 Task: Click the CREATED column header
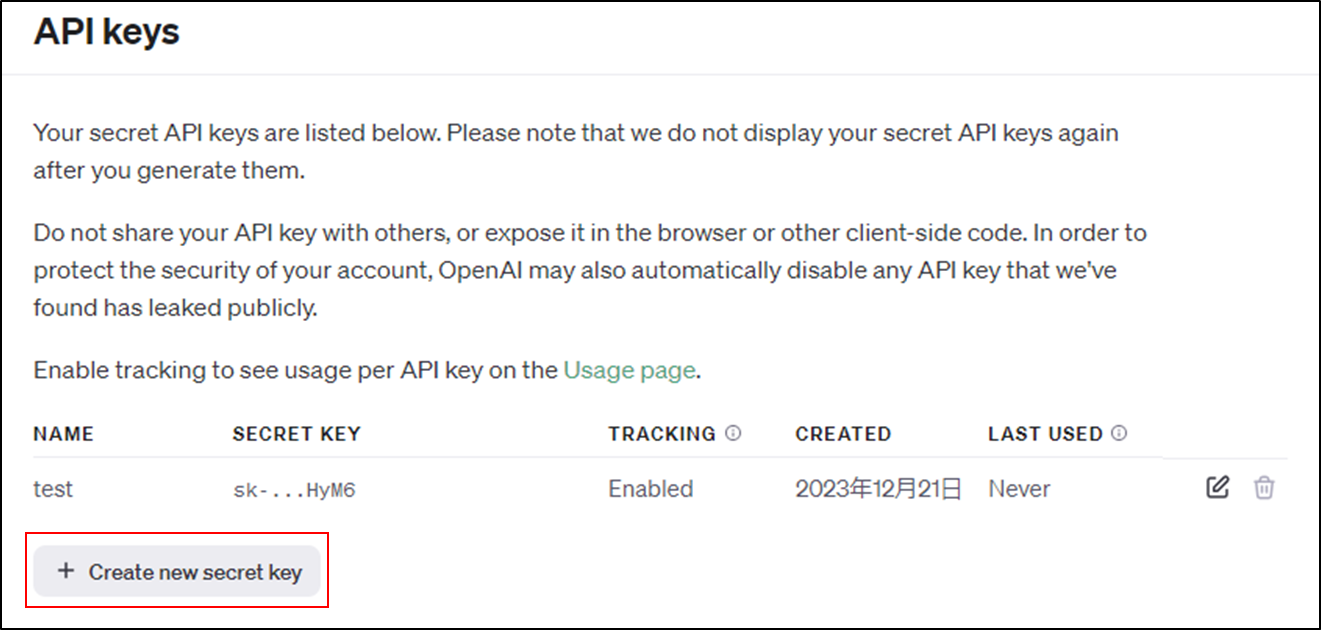click(x=843, y=434)
